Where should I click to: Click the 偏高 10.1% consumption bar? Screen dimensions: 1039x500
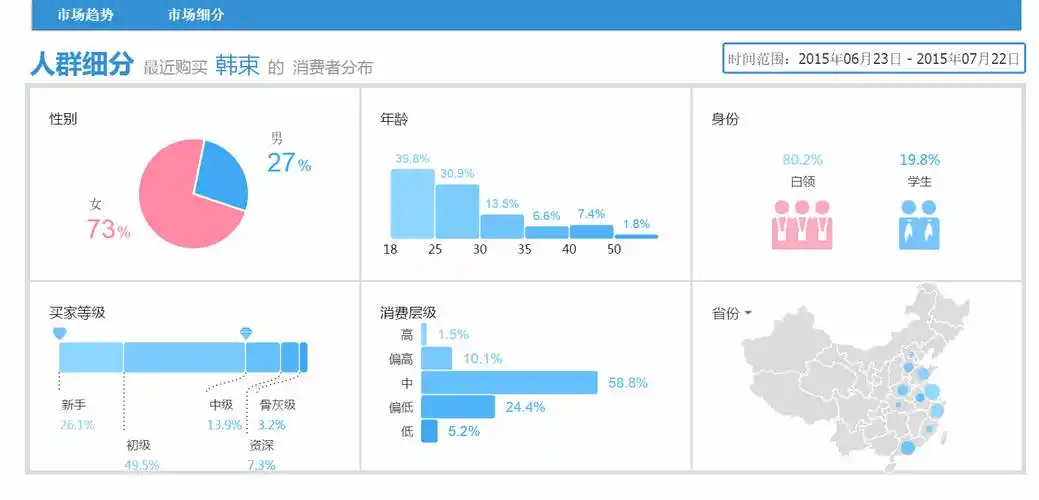436,358
